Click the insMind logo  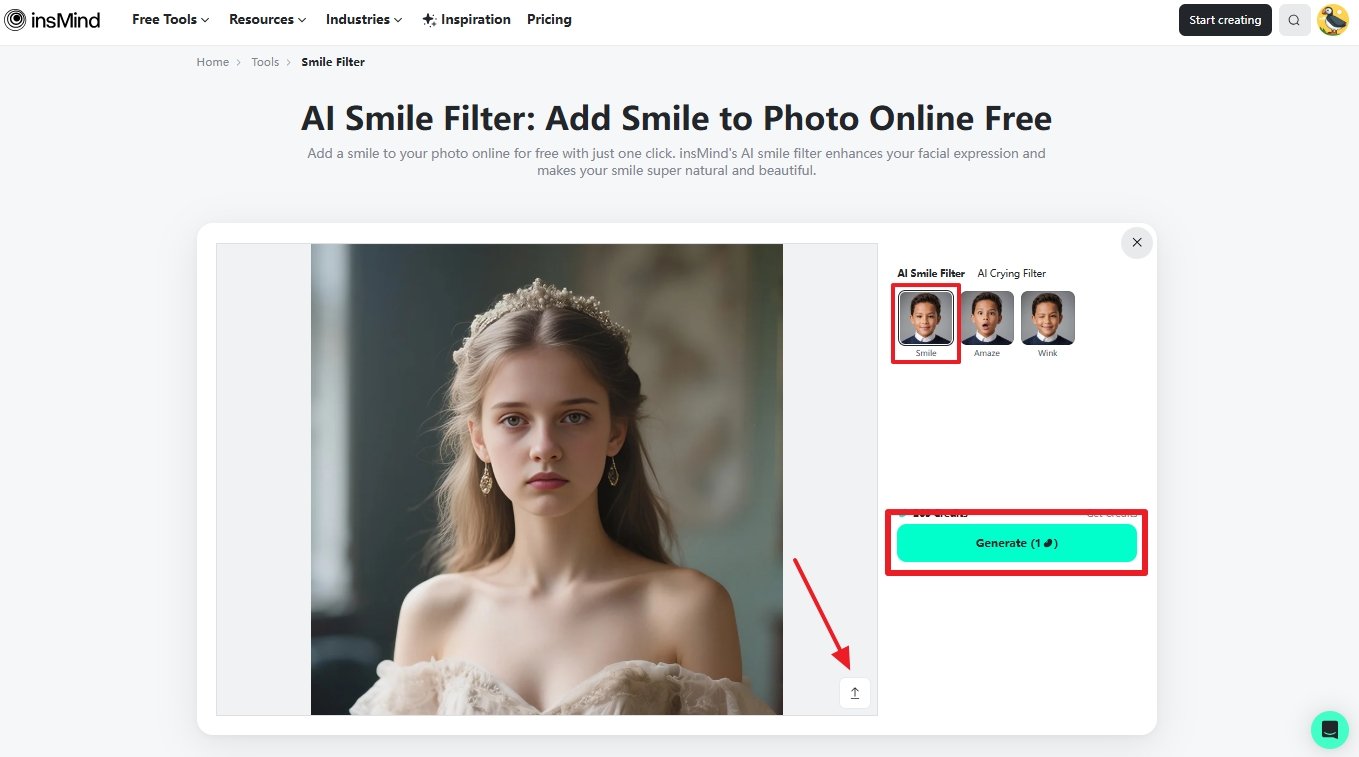pos(52,19)
